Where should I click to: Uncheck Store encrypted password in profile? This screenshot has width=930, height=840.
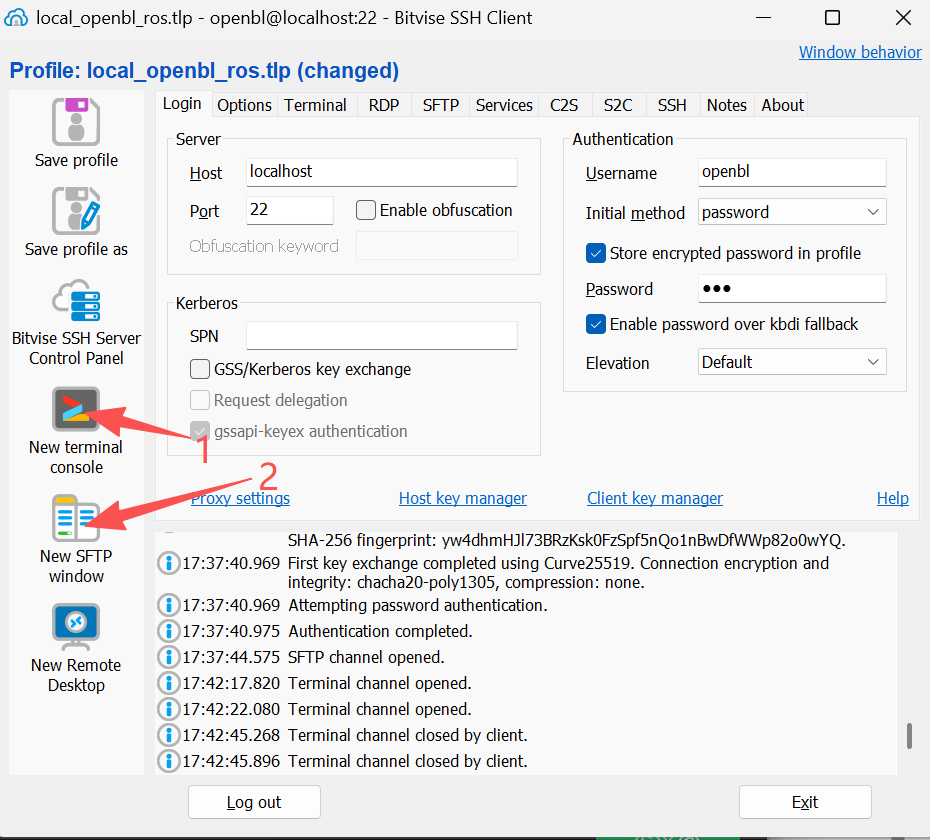point(596,253)
